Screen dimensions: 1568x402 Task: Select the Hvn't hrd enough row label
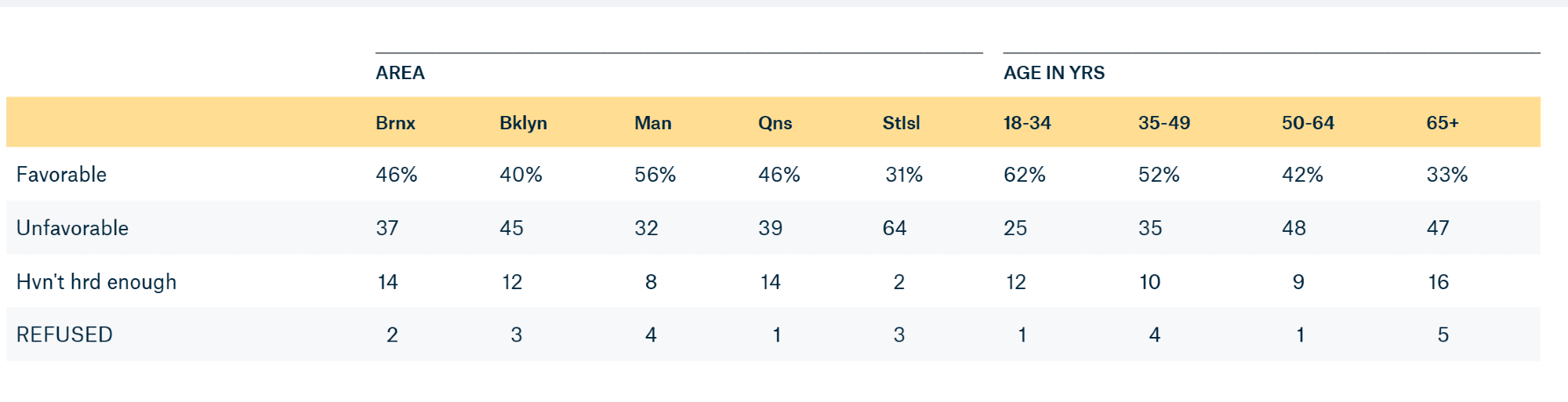pyautogui.click(x=96, y=282)
